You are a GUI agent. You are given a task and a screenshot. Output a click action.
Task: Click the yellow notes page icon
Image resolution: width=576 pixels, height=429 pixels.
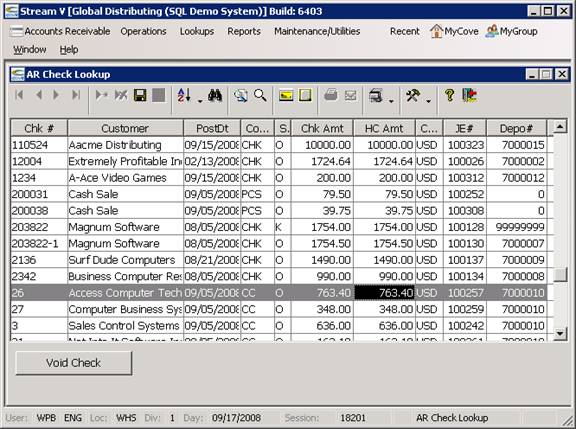pyautogui.click(x=305, y=95)
